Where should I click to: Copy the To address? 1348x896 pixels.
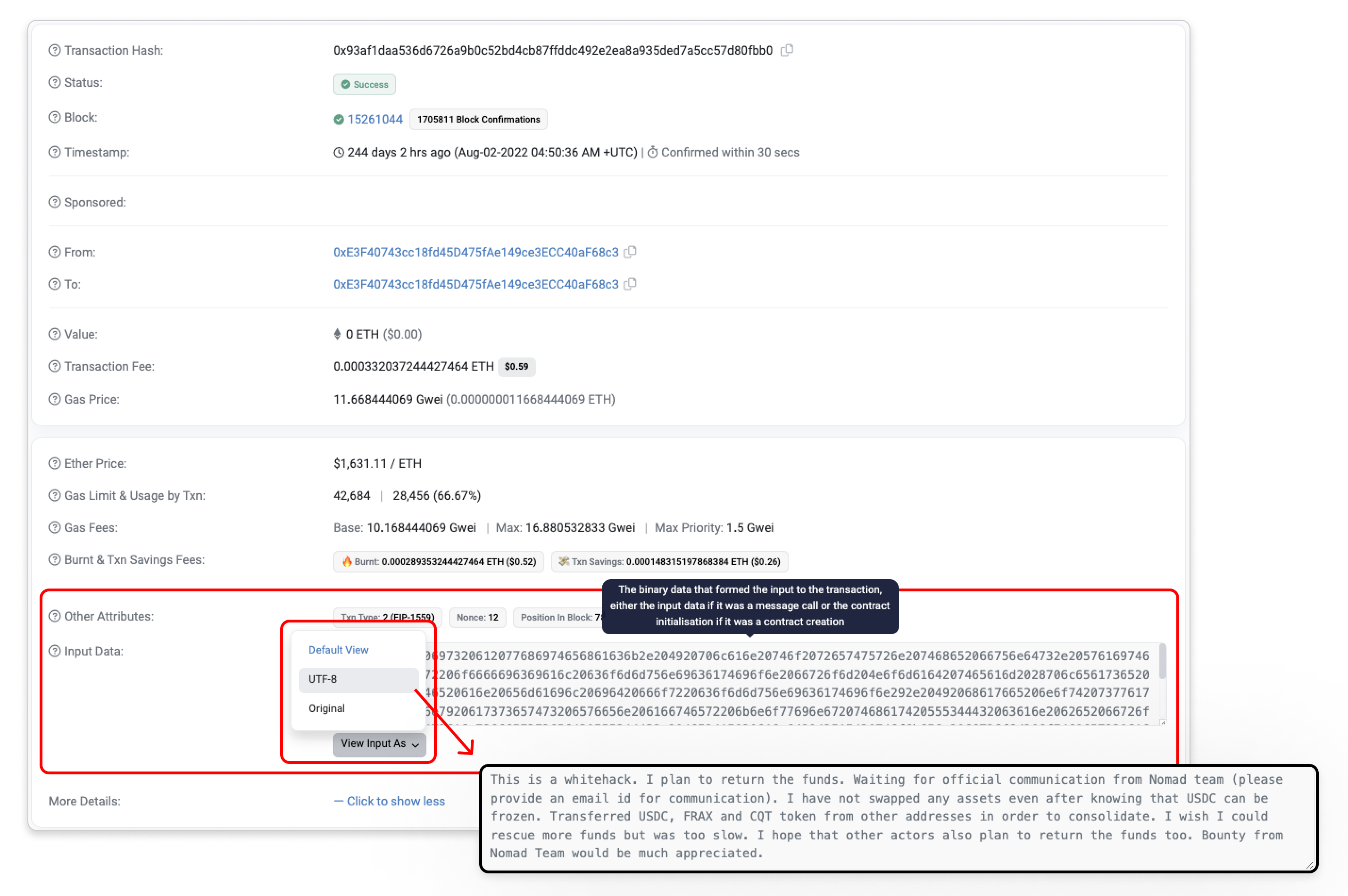click(x=630, y=284)
